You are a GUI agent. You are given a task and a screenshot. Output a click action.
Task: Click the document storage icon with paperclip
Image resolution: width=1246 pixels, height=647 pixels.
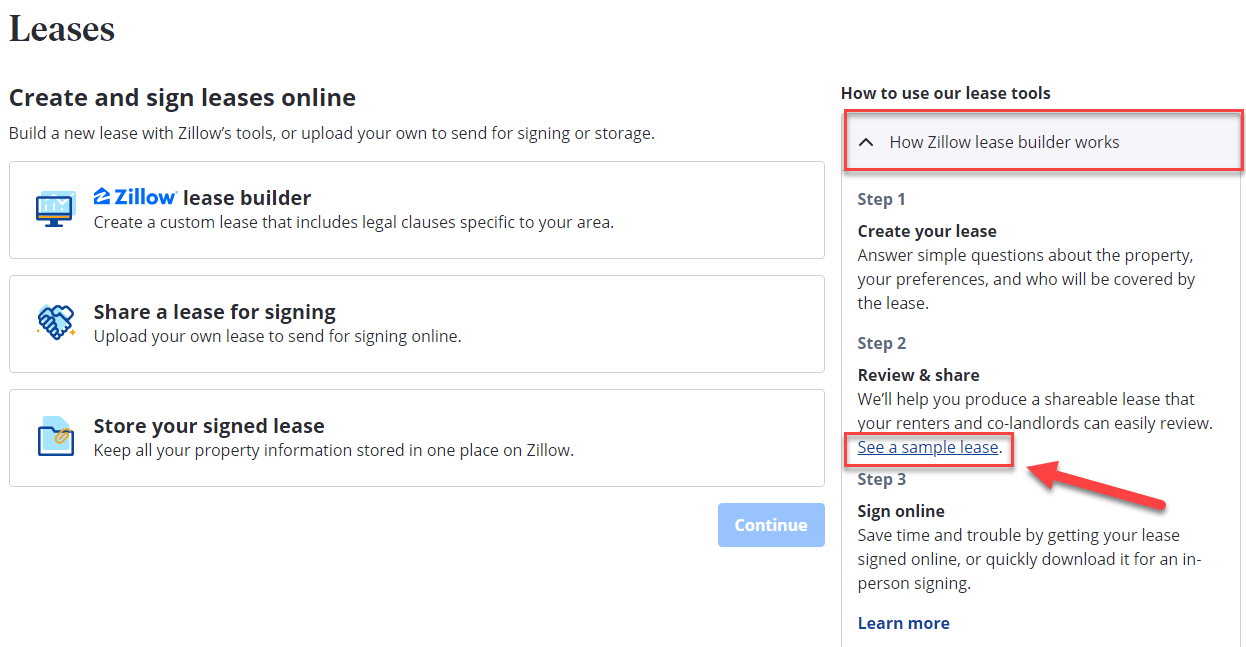55,436
